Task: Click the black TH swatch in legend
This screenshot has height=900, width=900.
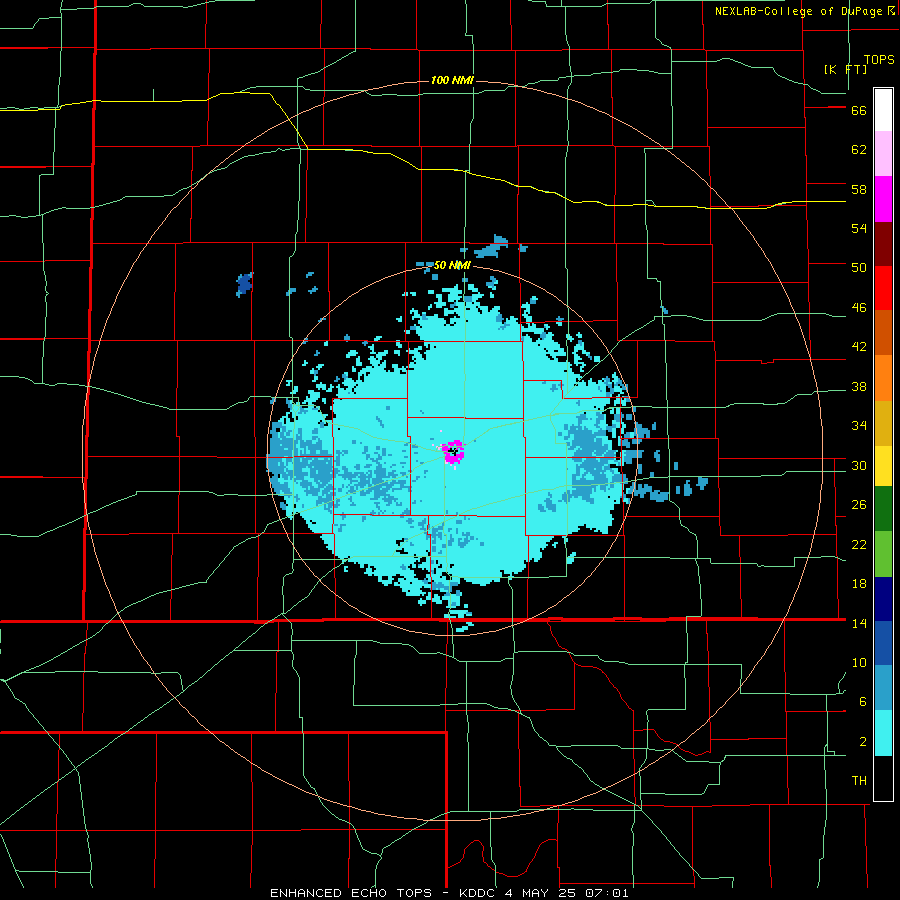Action: click(x=883, y=778)
